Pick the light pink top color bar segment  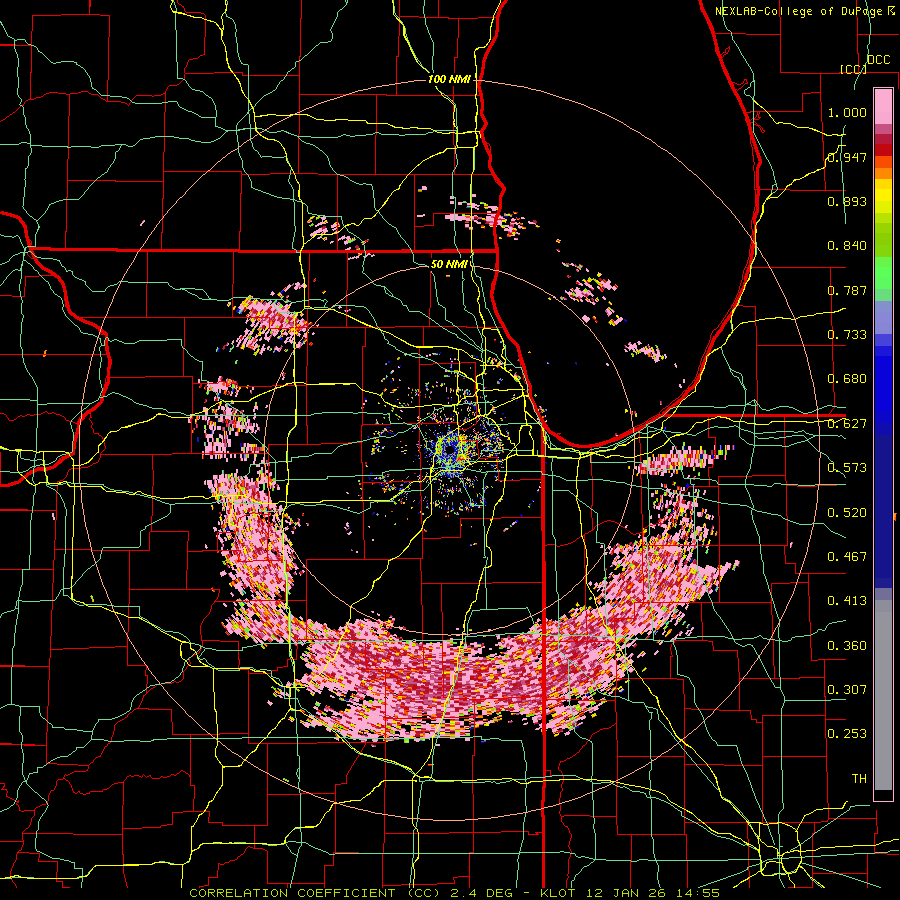tap(883, 106)
